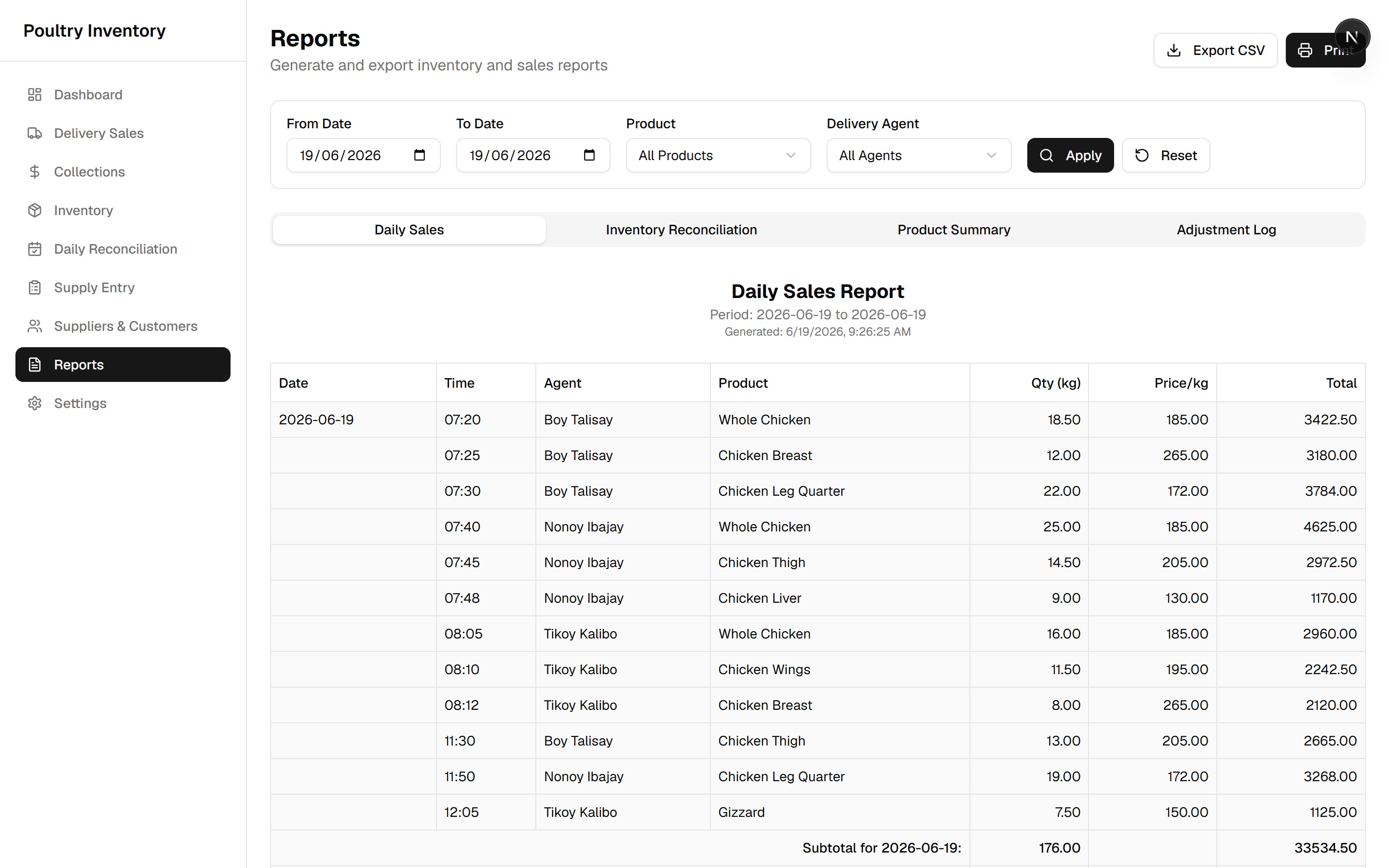
Task: Open From Date calendar picker icon
Action: (420, 155)
